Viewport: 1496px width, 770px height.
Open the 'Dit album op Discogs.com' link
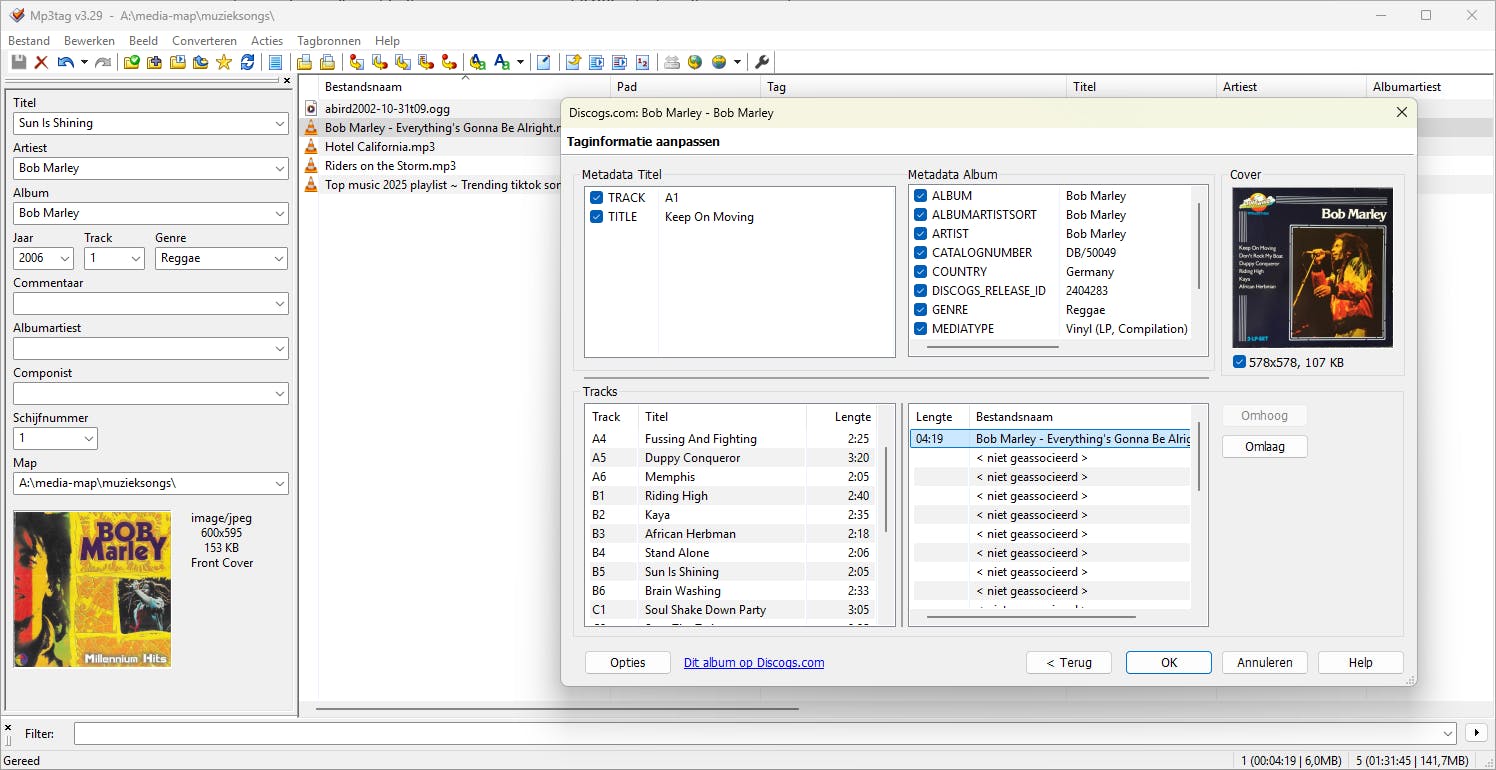click(753, 662)
